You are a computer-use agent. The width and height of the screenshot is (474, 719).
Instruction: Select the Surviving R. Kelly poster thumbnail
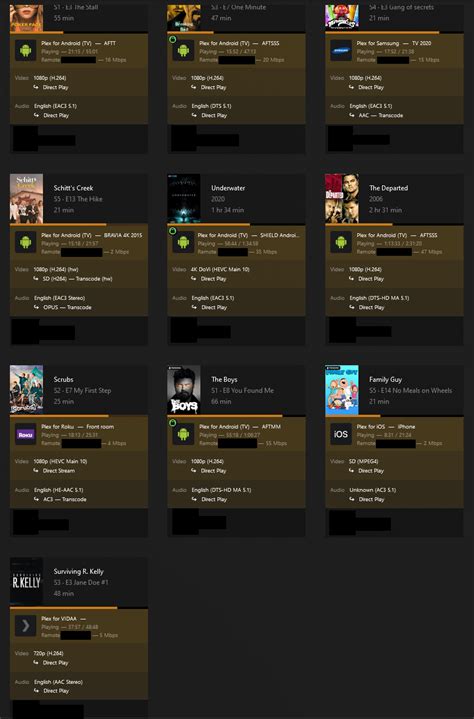coord(27,581)
